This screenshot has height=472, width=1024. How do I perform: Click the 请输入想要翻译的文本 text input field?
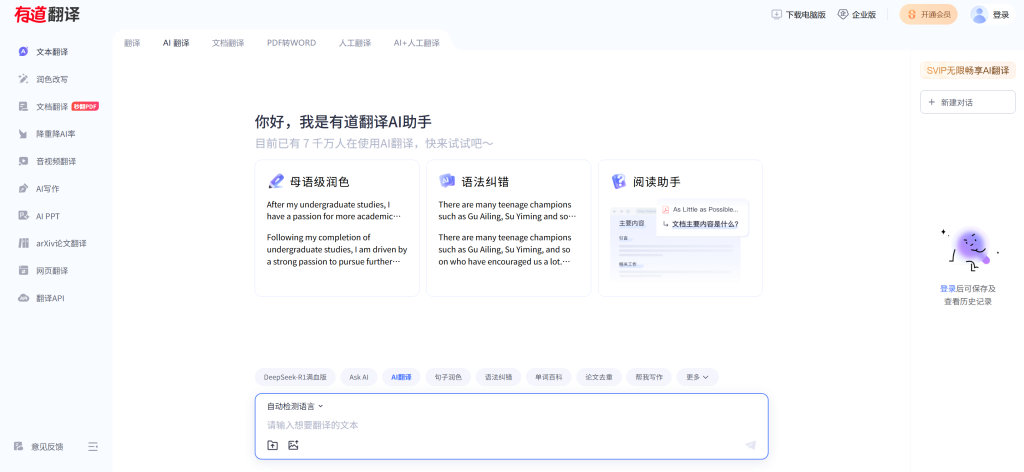[x=500, y=425]
